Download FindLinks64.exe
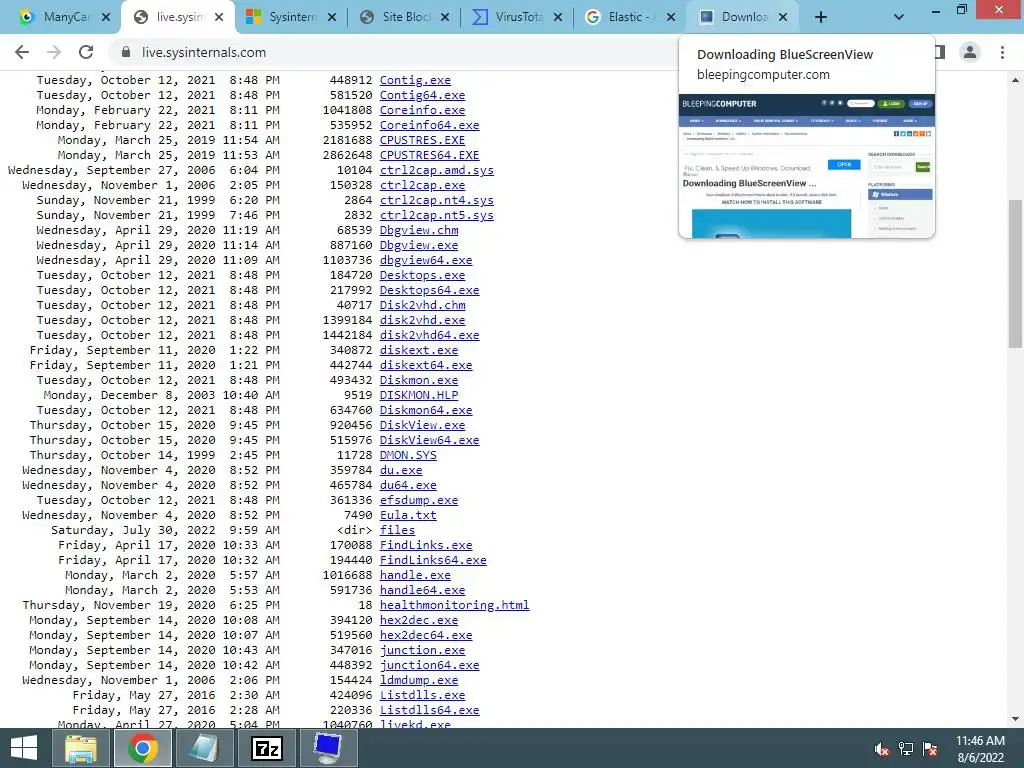The height and width of the screenshot is (768, 1024). pyautogui.click(x=433, y=560)
